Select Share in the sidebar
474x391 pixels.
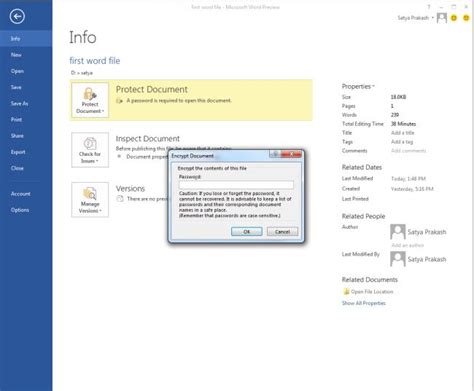coord(26,136)
